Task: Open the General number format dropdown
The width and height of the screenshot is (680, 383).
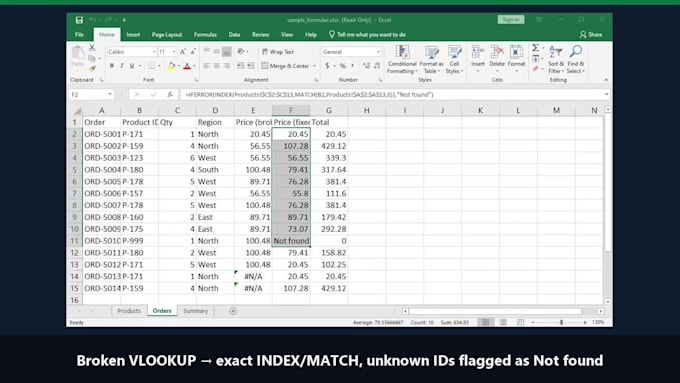Action: point(378,52)
